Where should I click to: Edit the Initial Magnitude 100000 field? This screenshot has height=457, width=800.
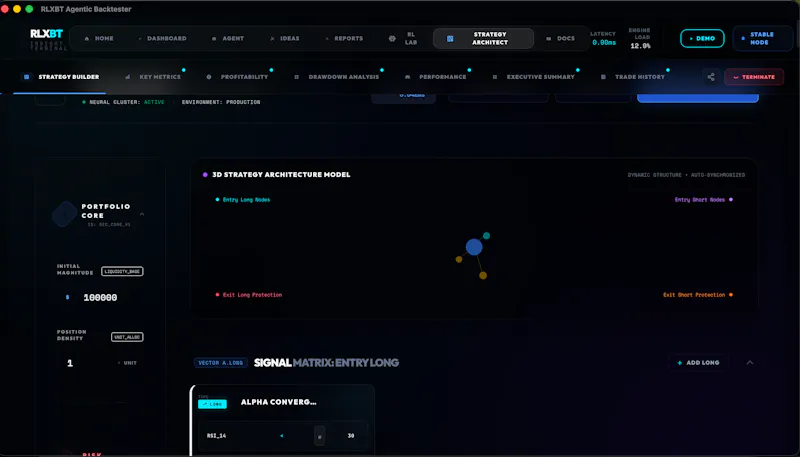[101, 297]
